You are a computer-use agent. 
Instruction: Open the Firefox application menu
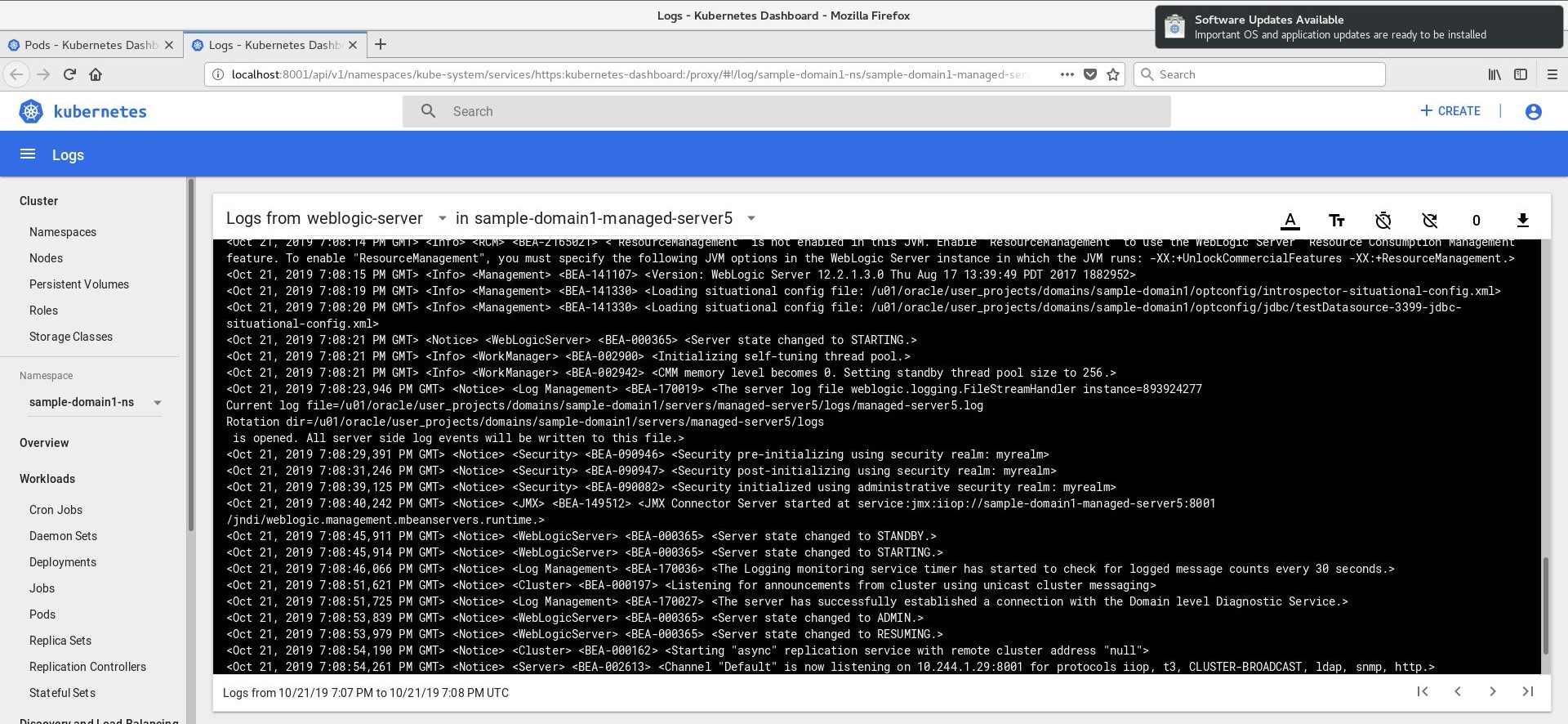point(1552,74)
